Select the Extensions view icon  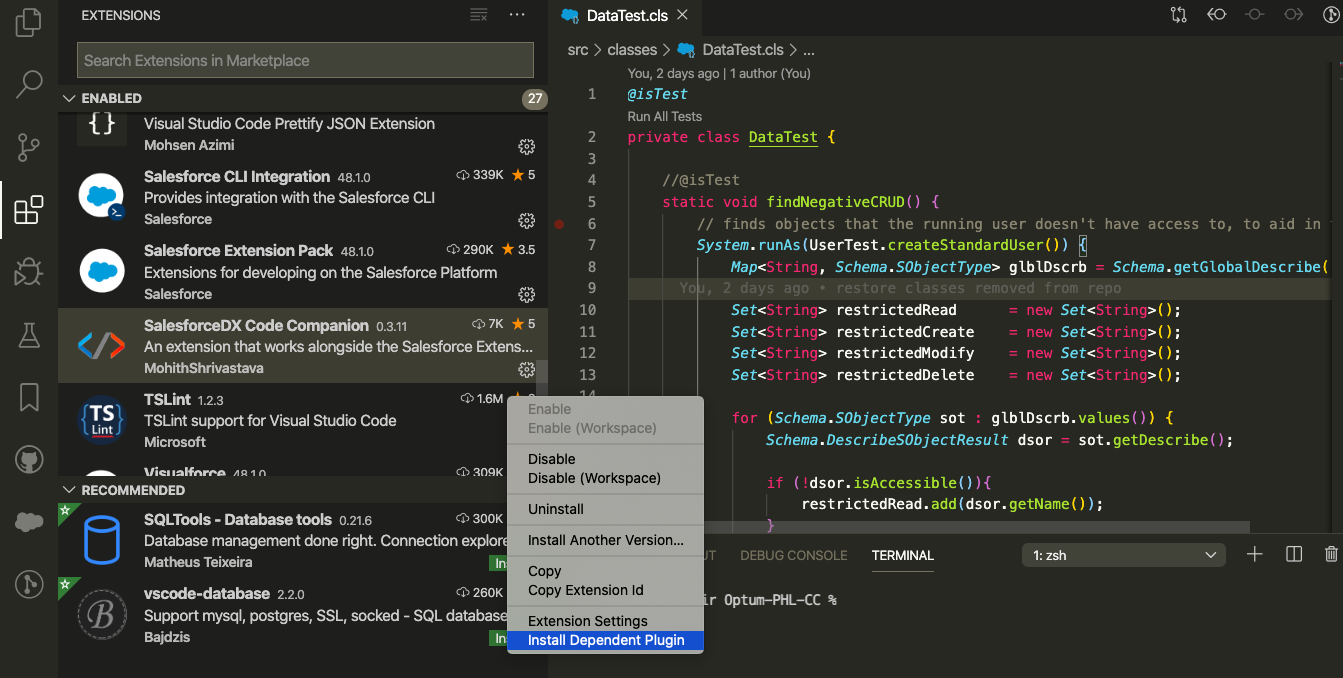point(29,210)
